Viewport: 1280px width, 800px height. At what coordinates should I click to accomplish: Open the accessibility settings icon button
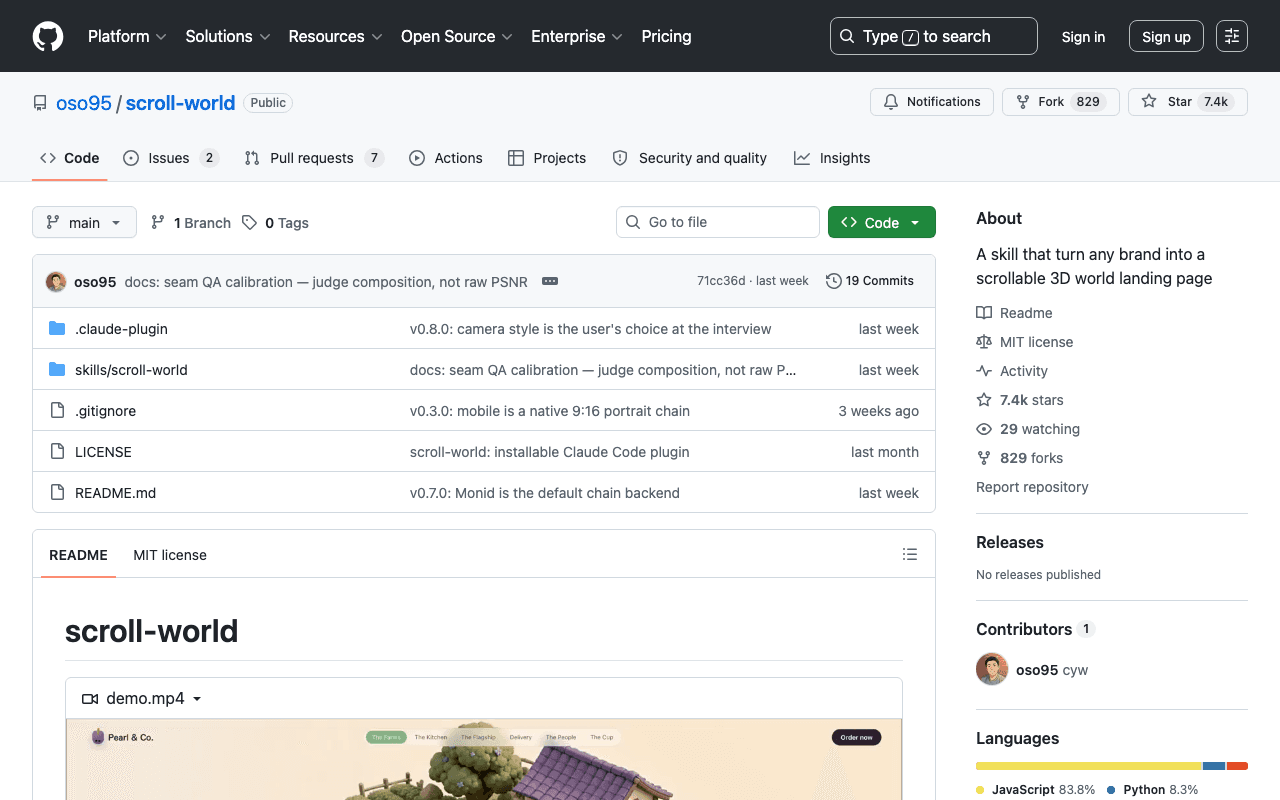(1232, 36)
